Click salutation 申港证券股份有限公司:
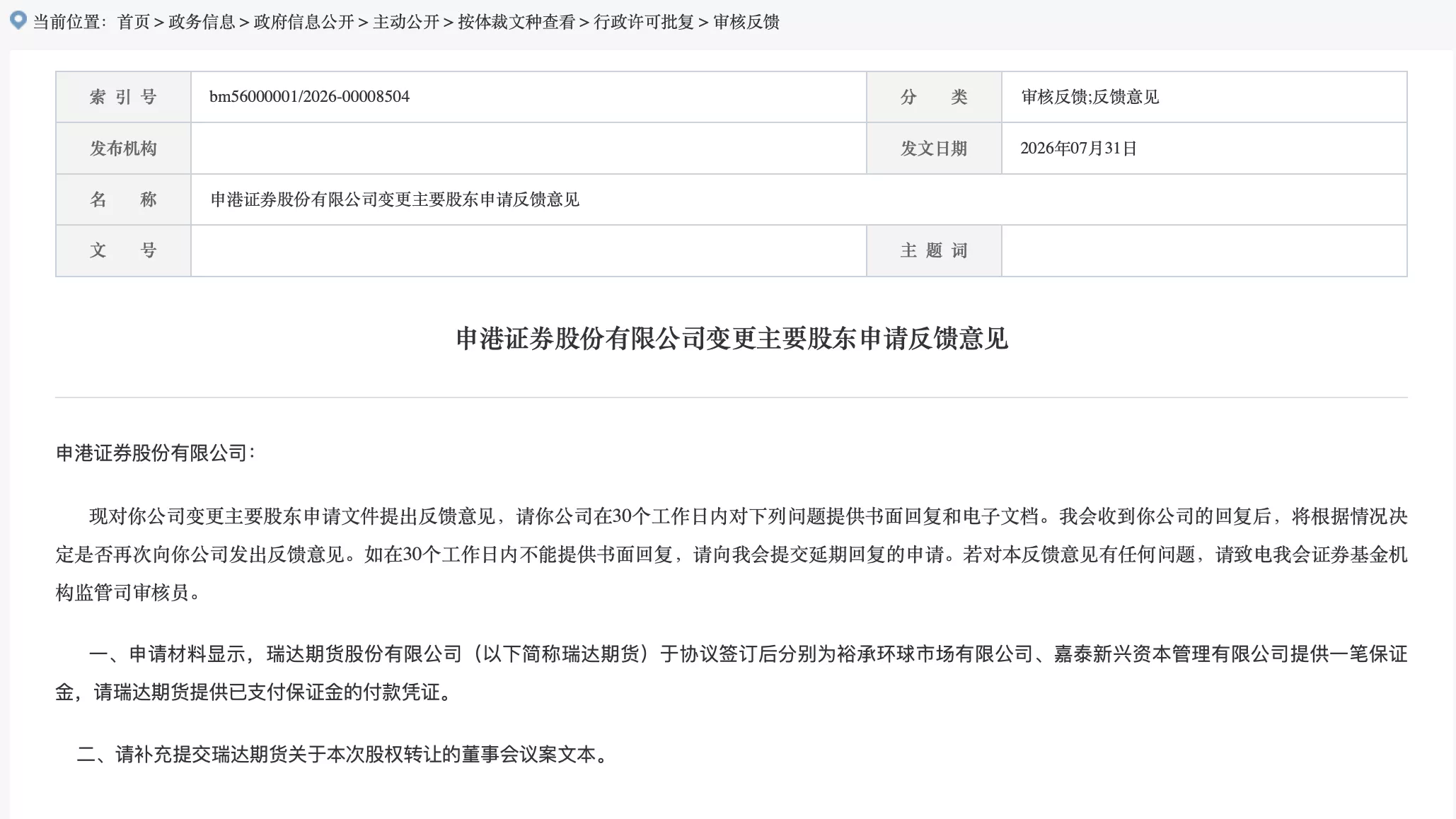Image resolution: width=1456 pixels, height=819 pixels. 156,453
